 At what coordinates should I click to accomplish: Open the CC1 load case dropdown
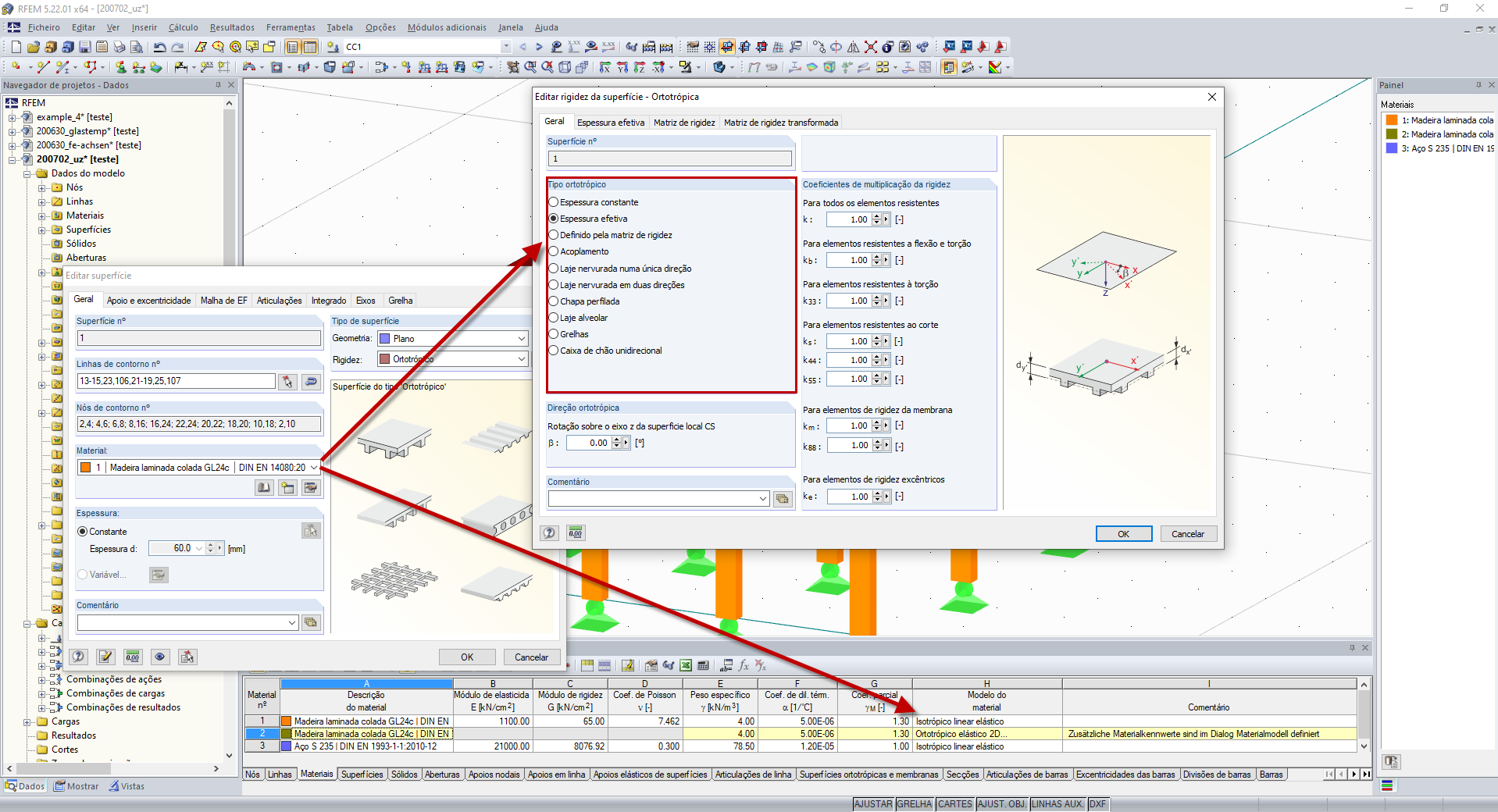click(x=506, y=47)
